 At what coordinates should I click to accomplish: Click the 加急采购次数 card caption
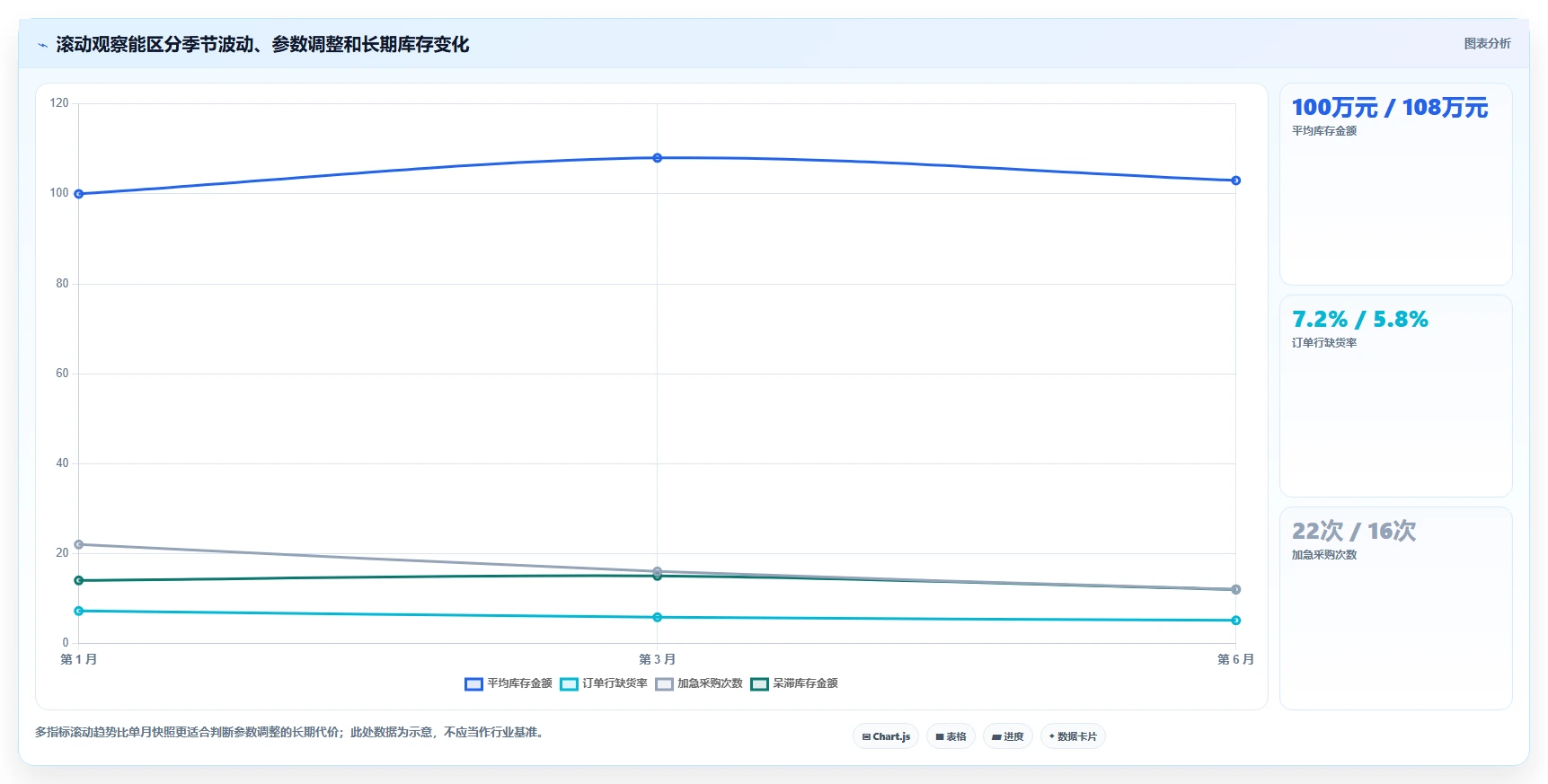(x=1324, y=555)
